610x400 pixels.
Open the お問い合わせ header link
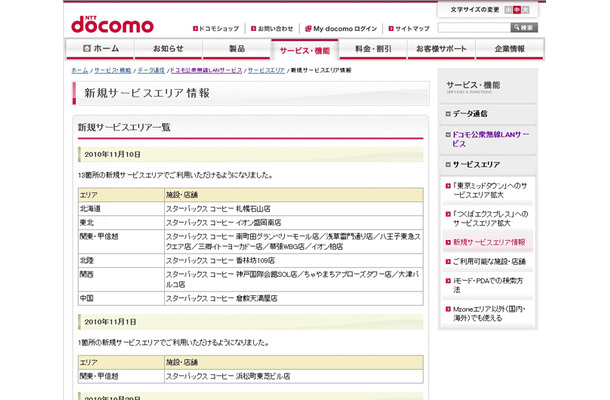coord(272,28)
